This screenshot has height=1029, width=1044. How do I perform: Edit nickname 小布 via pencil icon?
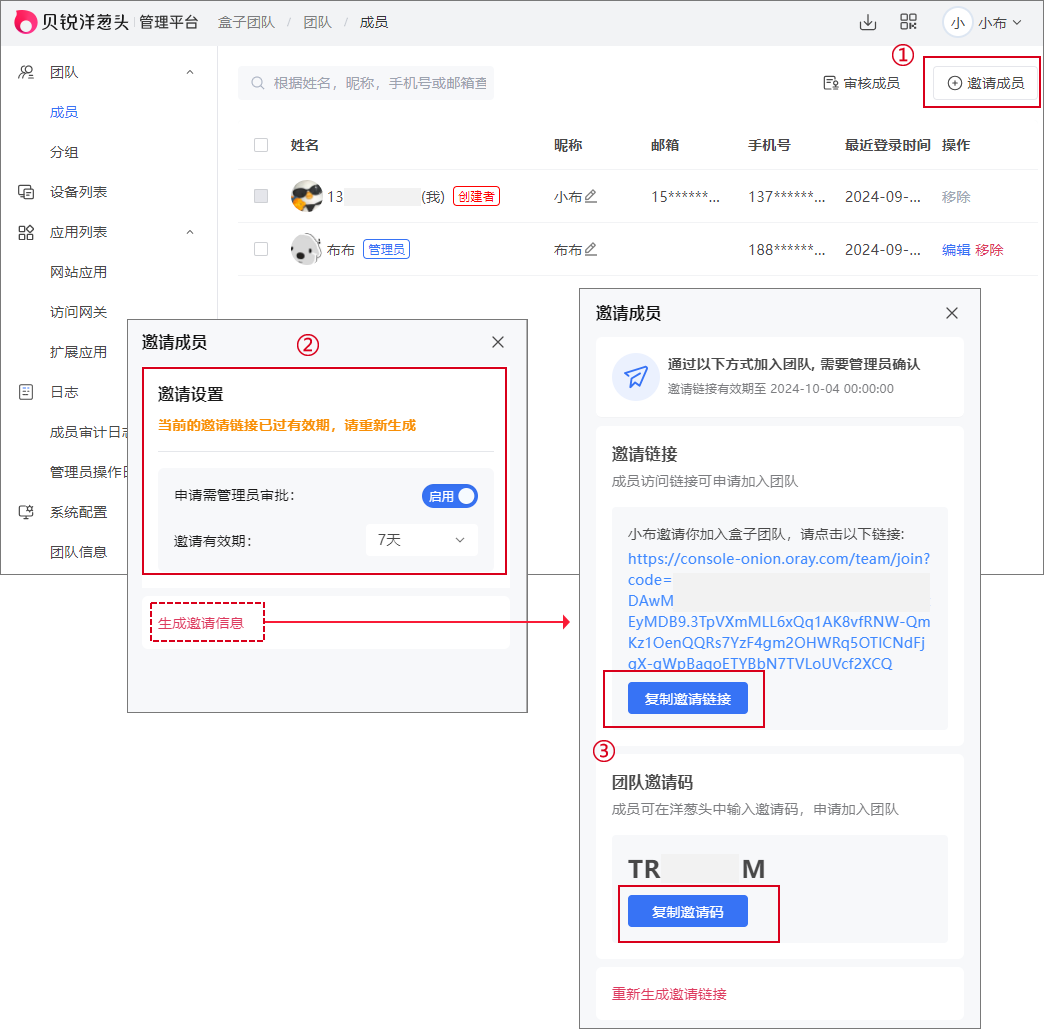(588, 197)
